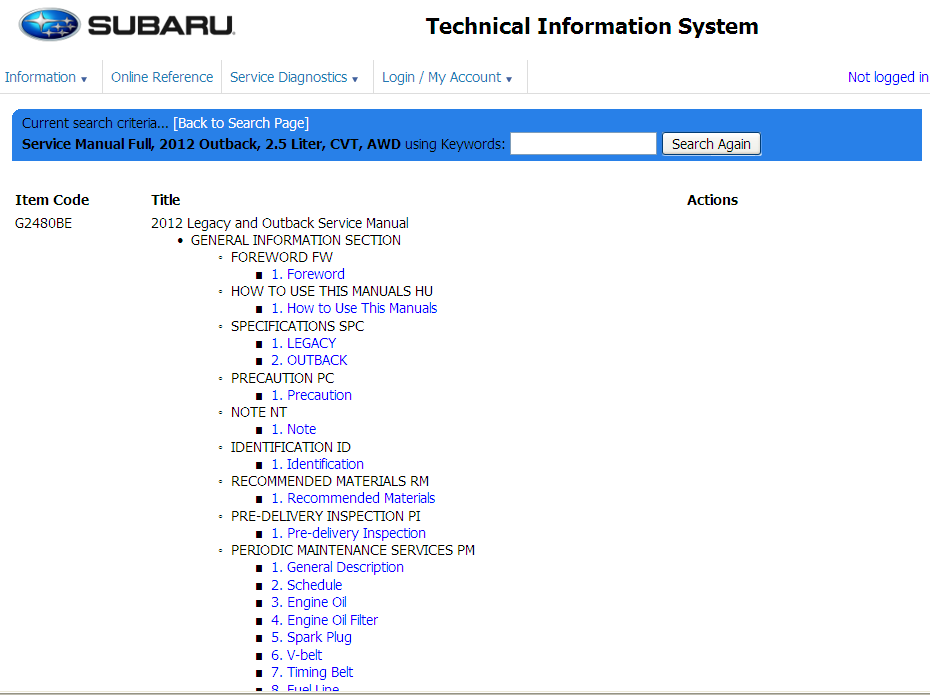Click GENERAL INFORMATION SECTION heading
Viewport: 930px width, 695px height.
point(295,240)
